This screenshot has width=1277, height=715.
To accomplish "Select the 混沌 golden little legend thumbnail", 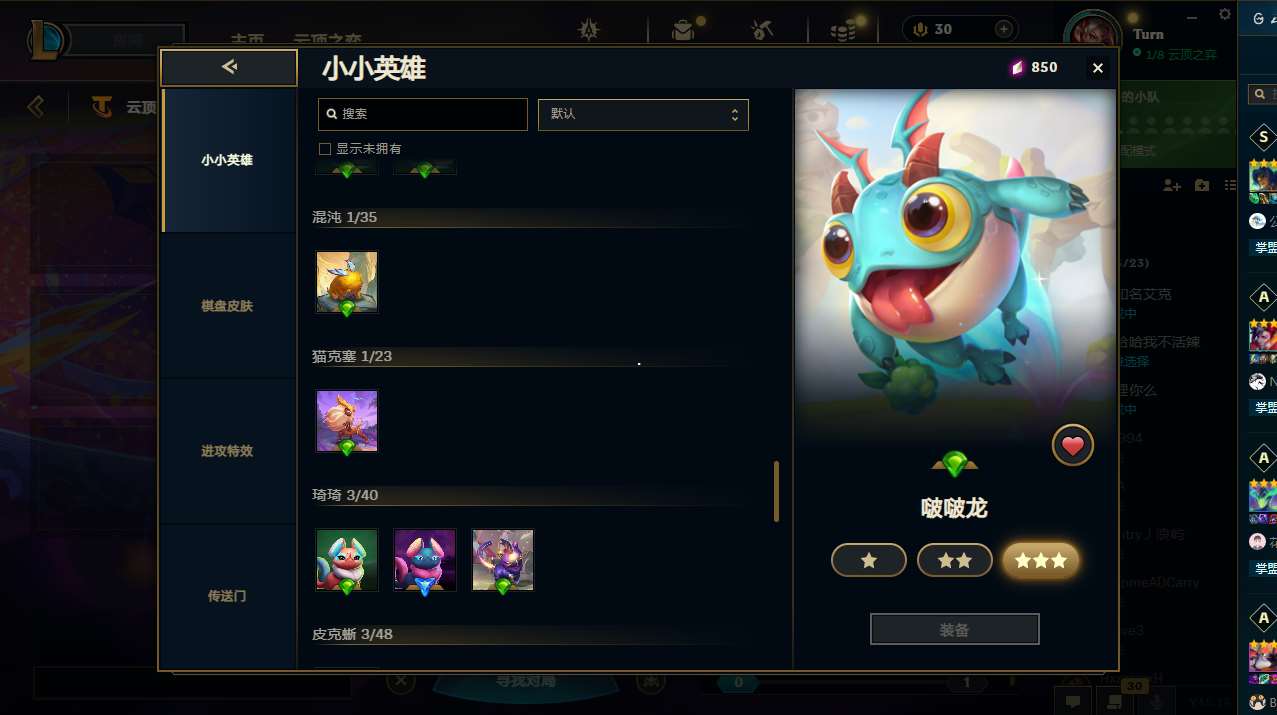I will tap(347, 282).
